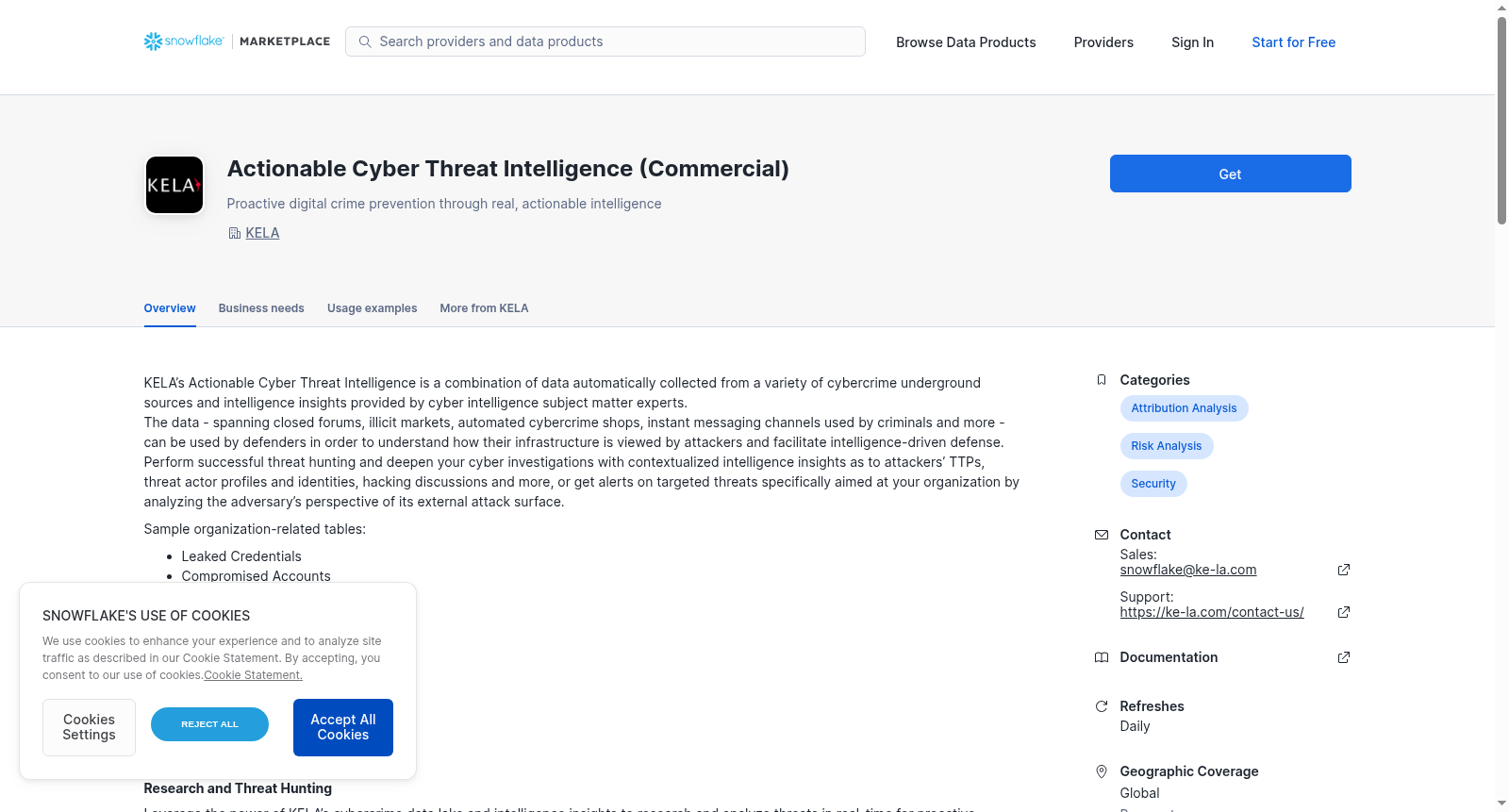Click Accept All Cookies button

tap(343, 727)
